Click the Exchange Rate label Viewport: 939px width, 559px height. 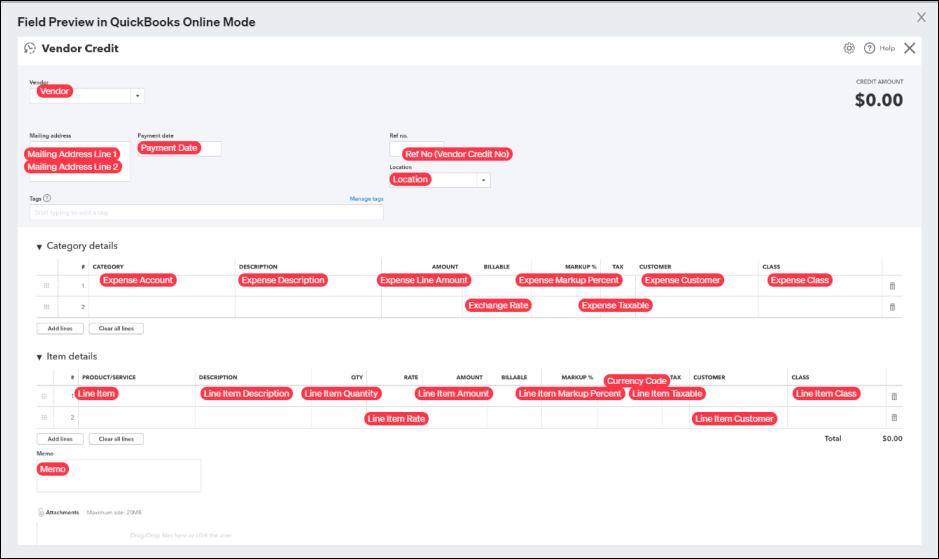(498, 305)
